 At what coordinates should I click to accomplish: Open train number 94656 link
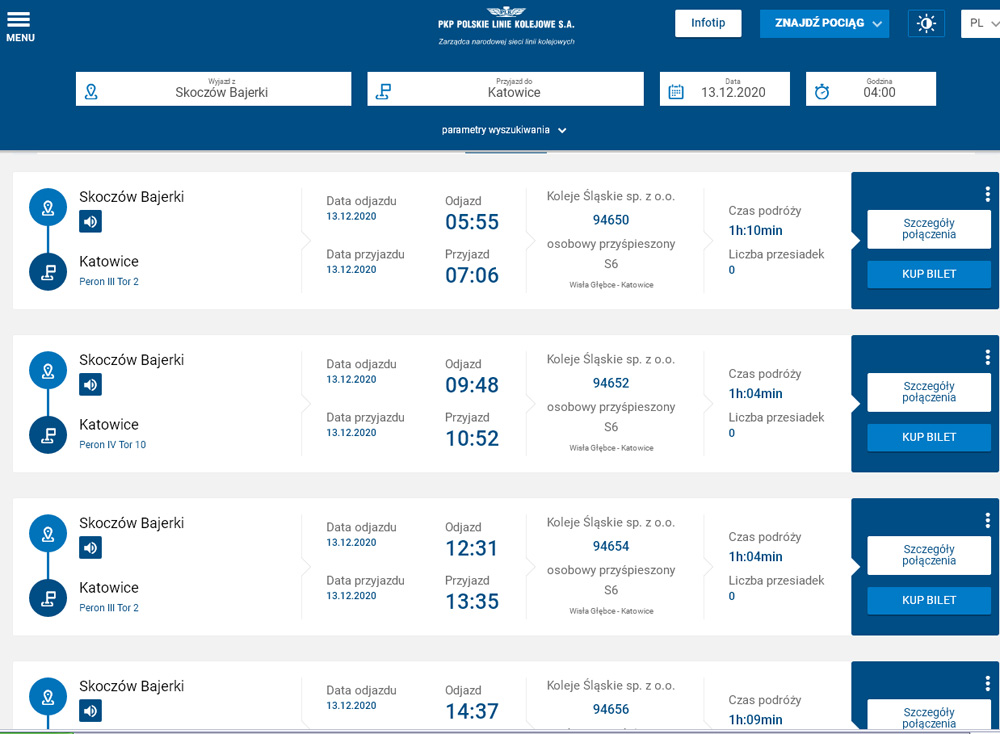[x=610, y=710]
